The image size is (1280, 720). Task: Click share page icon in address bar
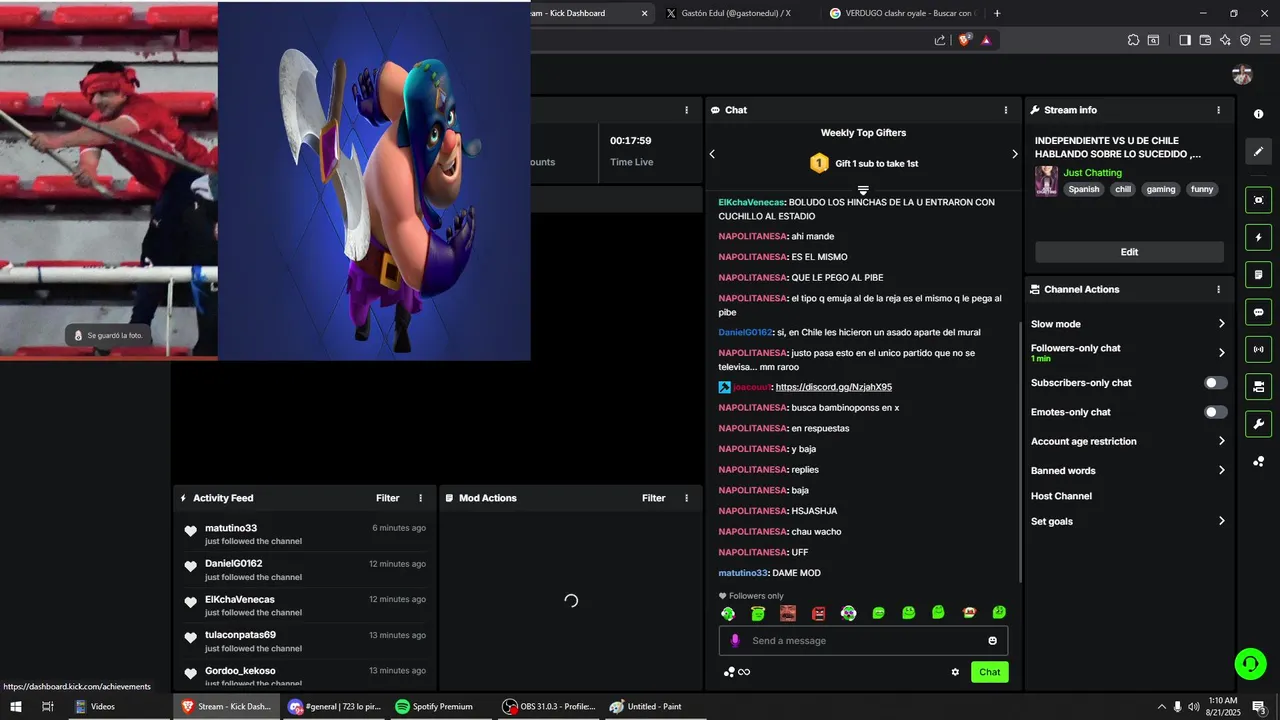tap(940, 40)
